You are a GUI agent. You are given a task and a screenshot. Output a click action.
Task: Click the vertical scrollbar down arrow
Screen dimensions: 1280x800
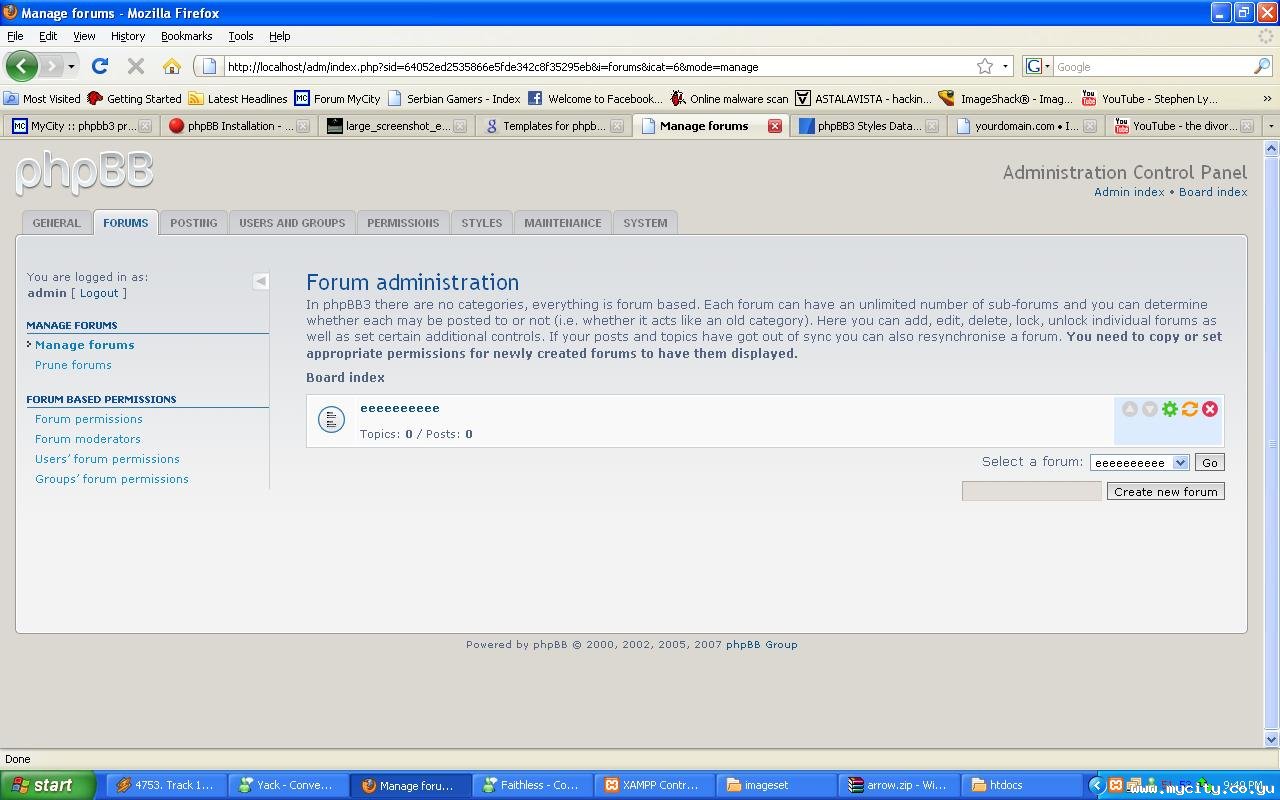(x=1272, y=740)
